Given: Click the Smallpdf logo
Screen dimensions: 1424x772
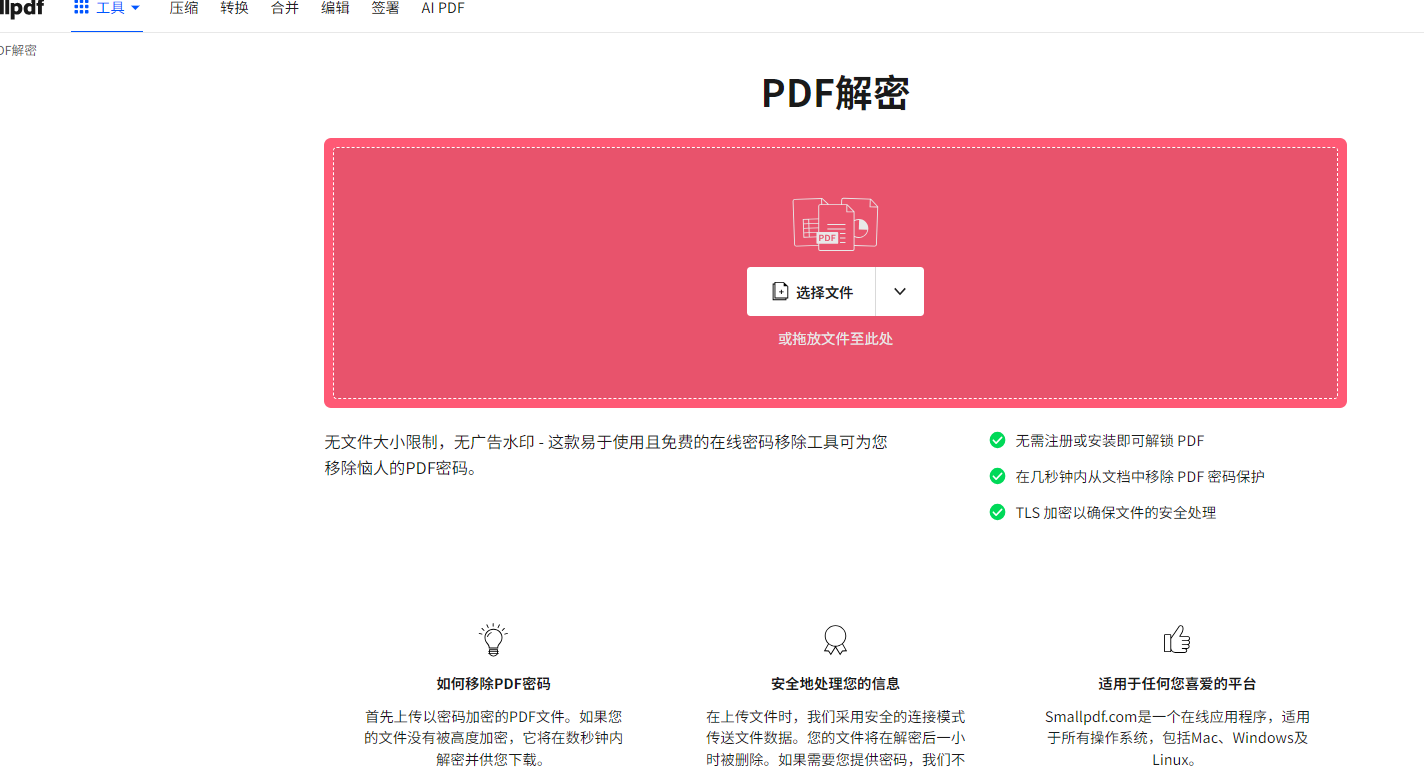Looking at the screenshot, I should [x=20, y=9].
